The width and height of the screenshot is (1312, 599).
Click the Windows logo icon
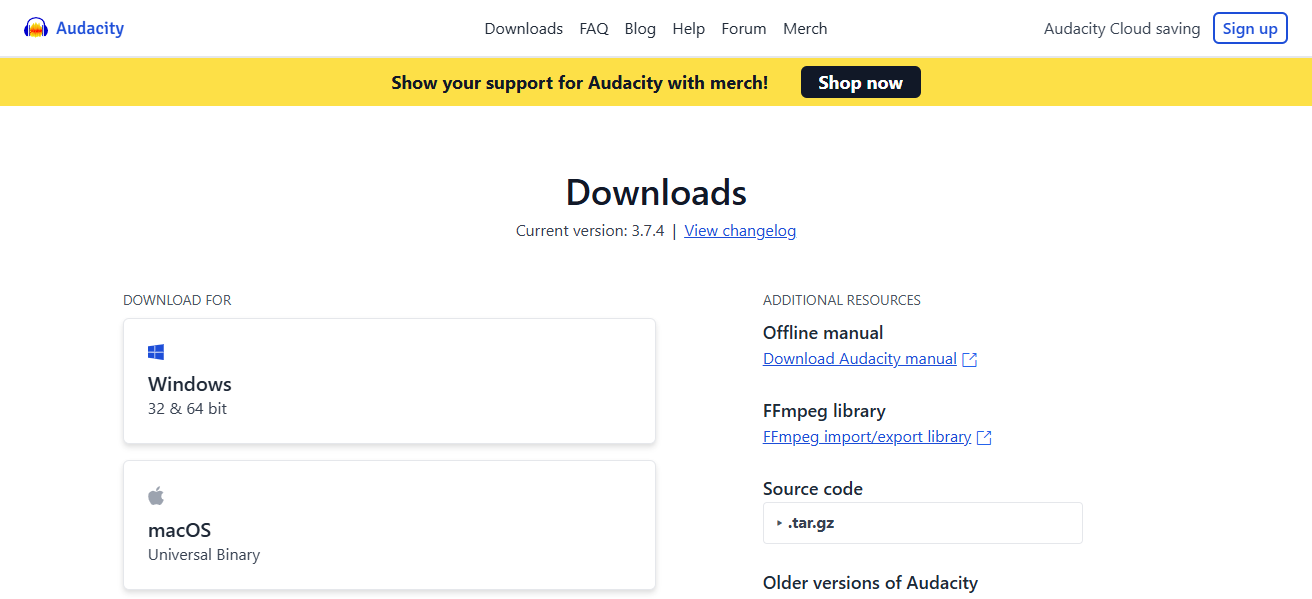tap(156, 352)
